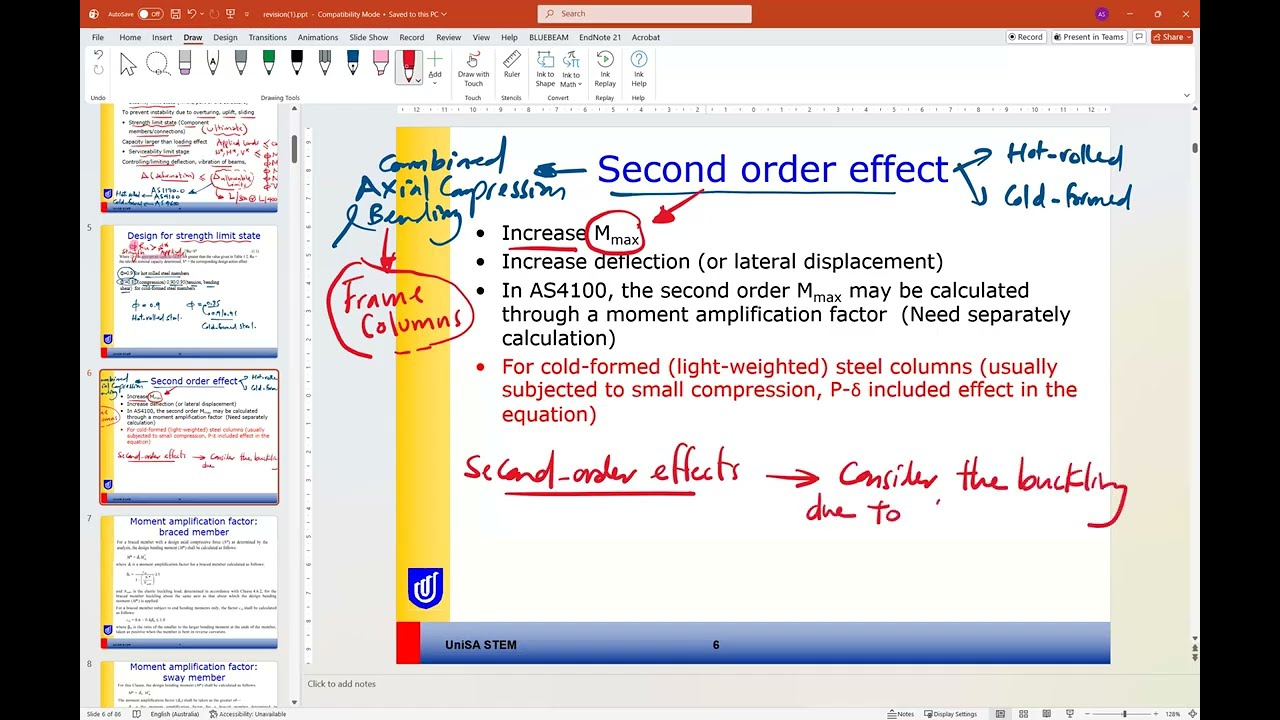Screen dimensions: 1280x720
Task: Undo last action in title bar
Action: click(191, 14)
